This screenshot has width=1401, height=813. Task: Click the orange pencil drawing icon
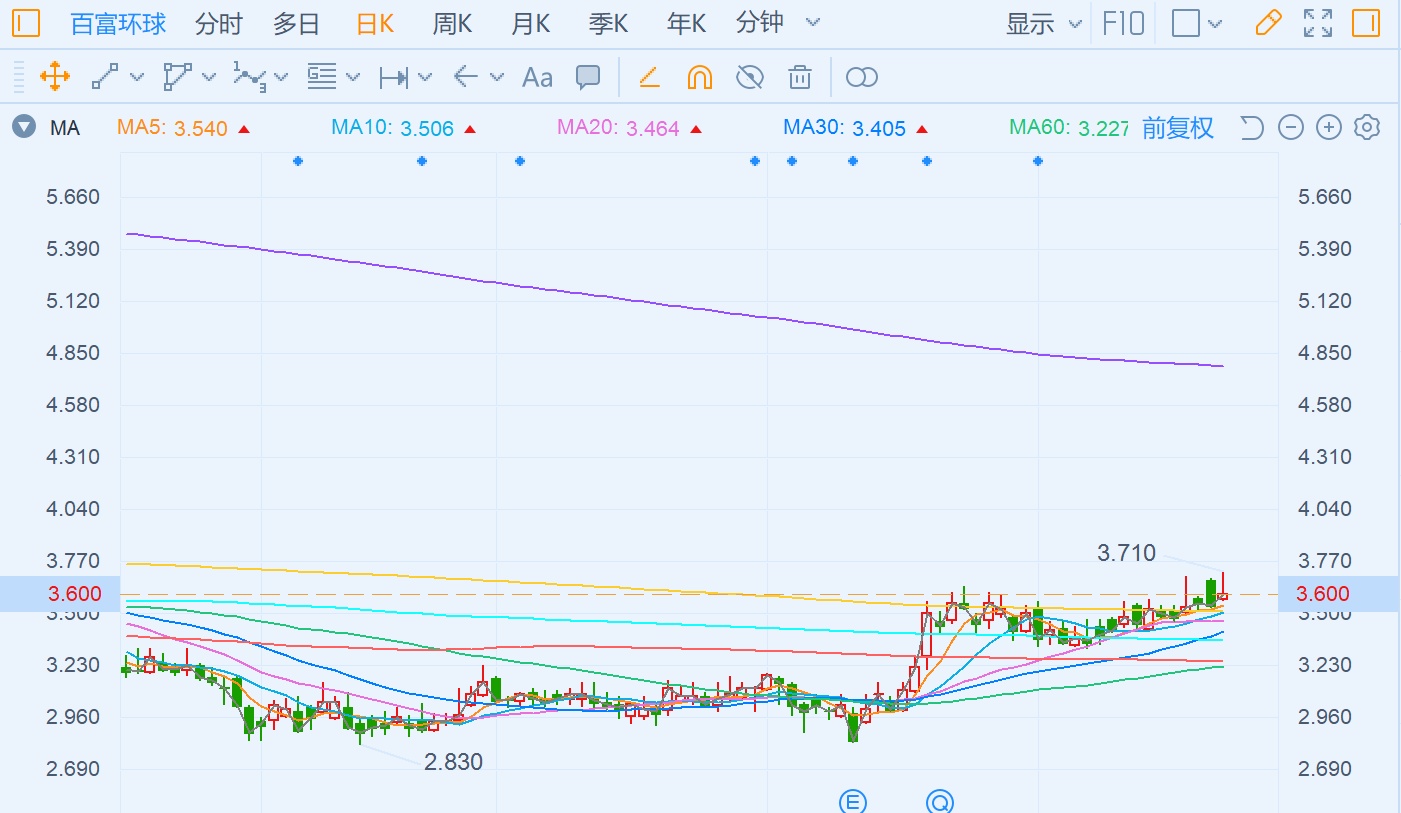coord(1268,23)
